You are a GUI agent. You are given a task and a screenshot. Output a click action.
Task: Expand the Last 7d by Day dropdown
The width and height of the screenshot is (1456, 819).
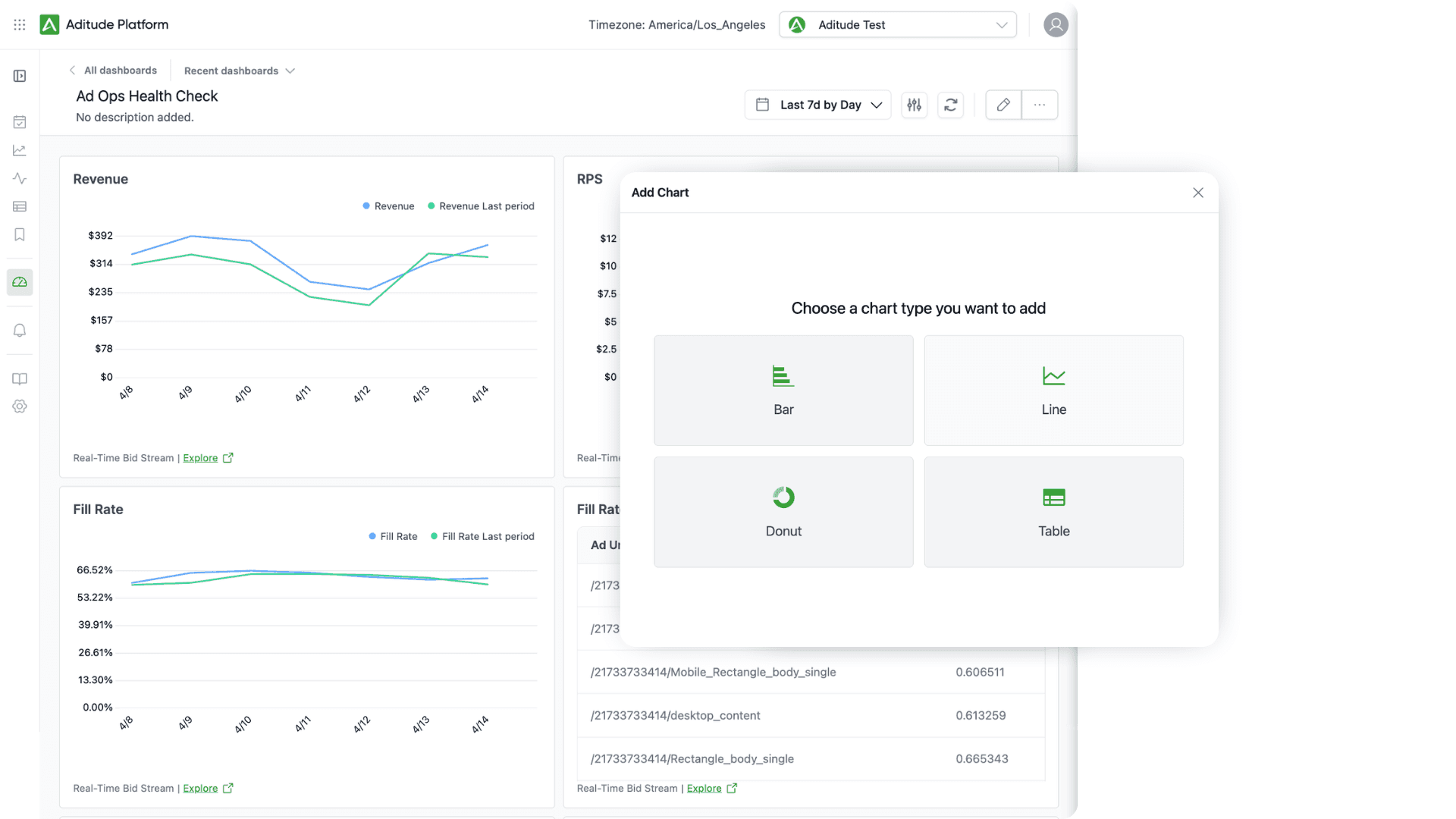(818, 105)
